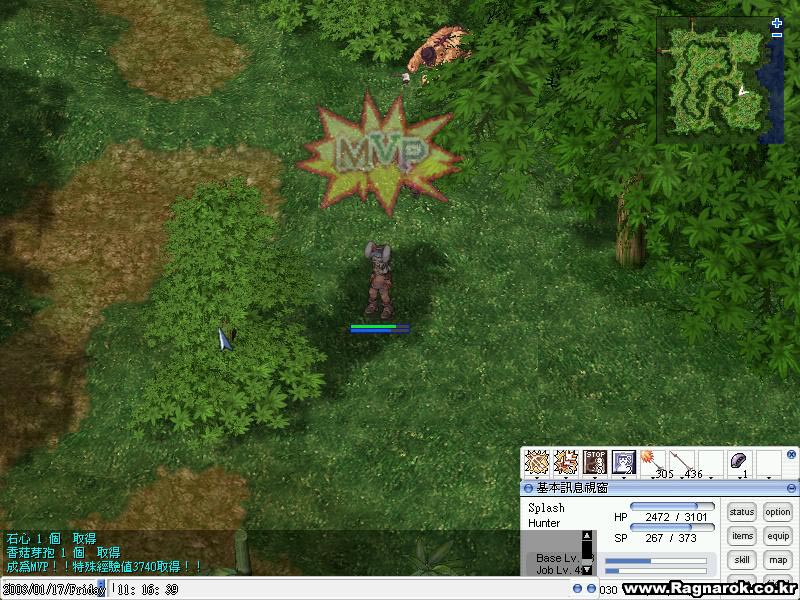
Task: Select the plain arrow item with count 436
Action: 682,462
